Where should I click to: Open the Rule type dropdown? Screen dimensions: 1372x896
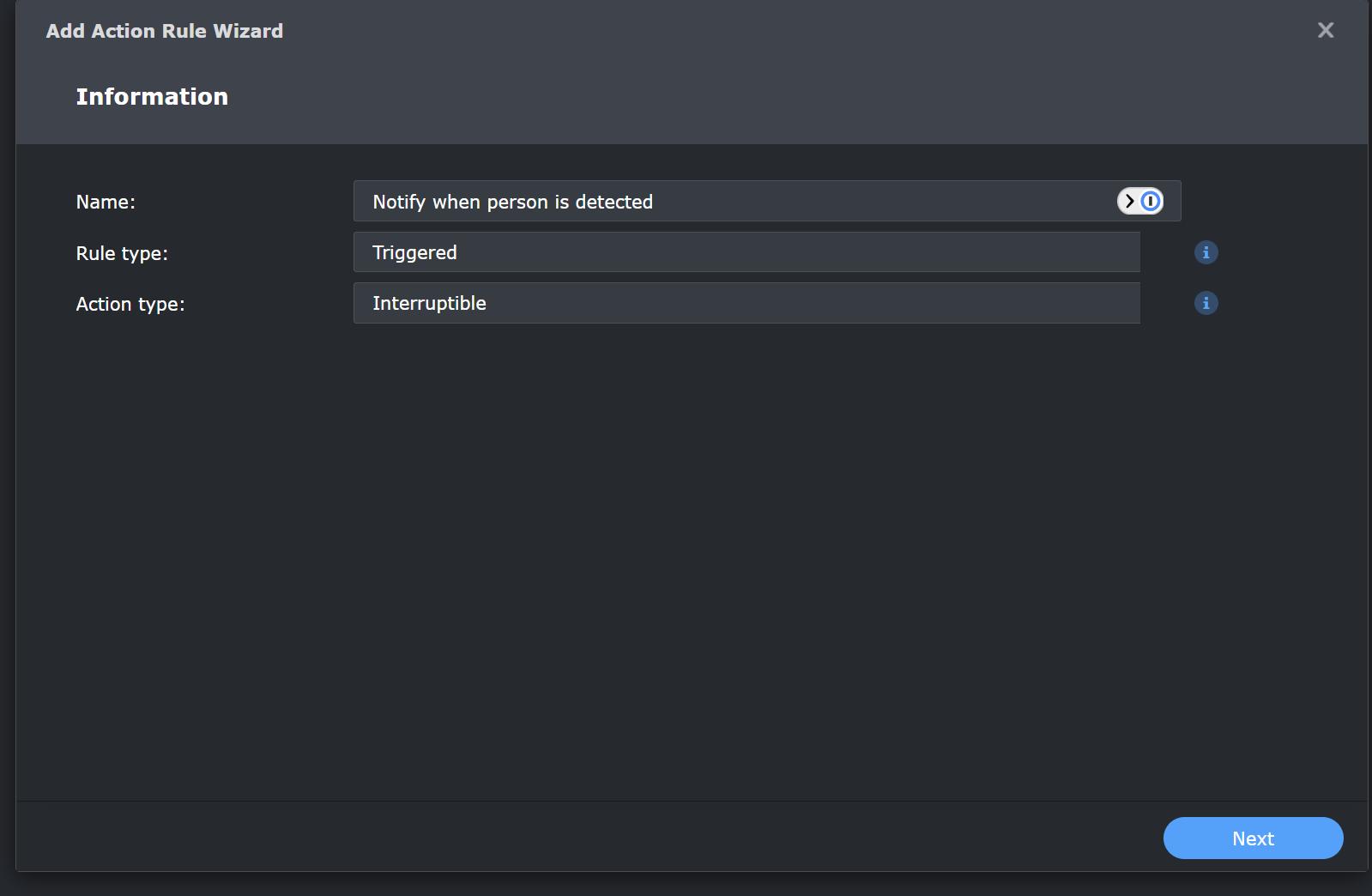746,252
